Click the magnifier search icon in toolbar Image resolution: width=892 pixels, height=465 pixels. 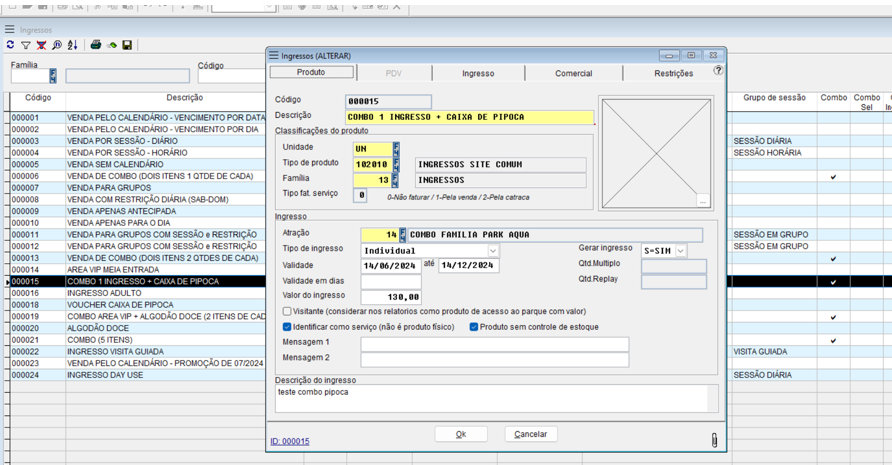pos(57,45)
